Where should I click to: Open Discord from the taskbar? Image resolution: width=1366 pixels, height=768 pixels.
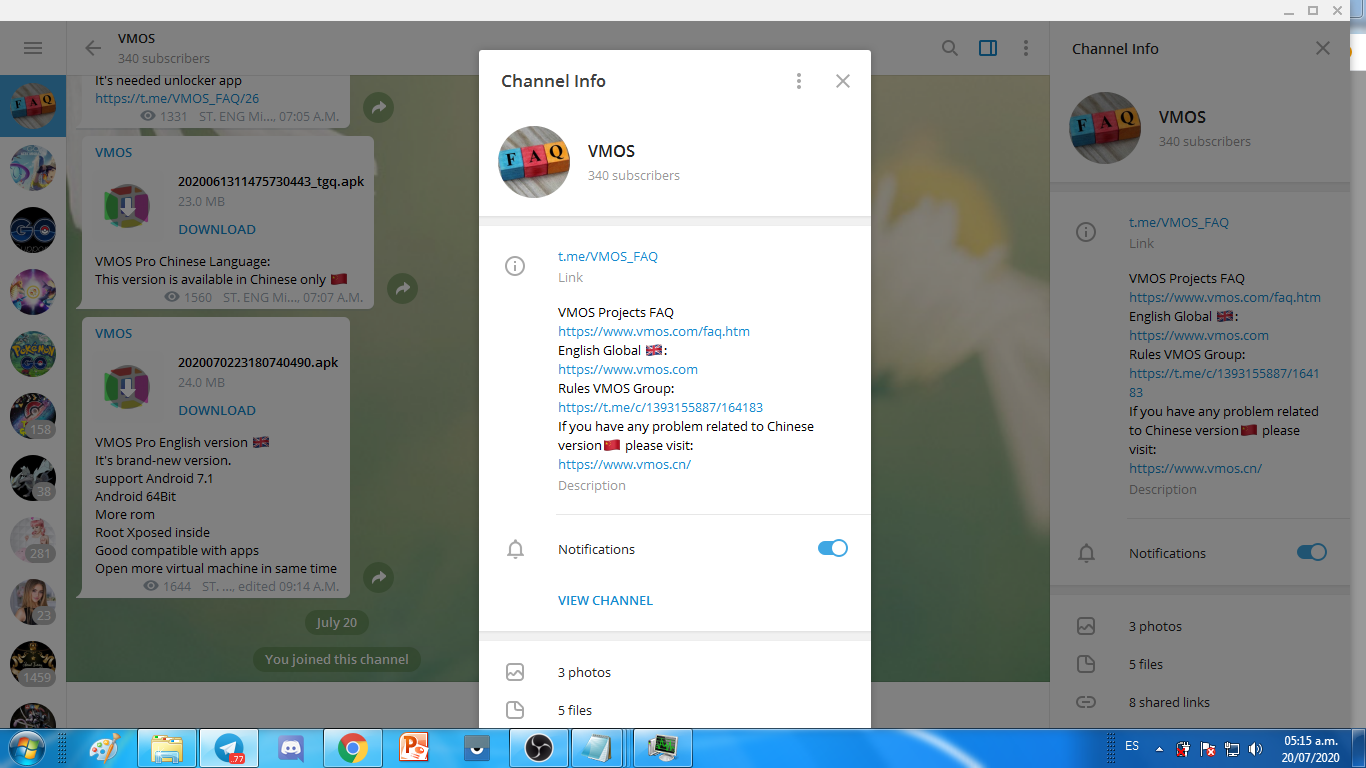[x=291, y=748]
